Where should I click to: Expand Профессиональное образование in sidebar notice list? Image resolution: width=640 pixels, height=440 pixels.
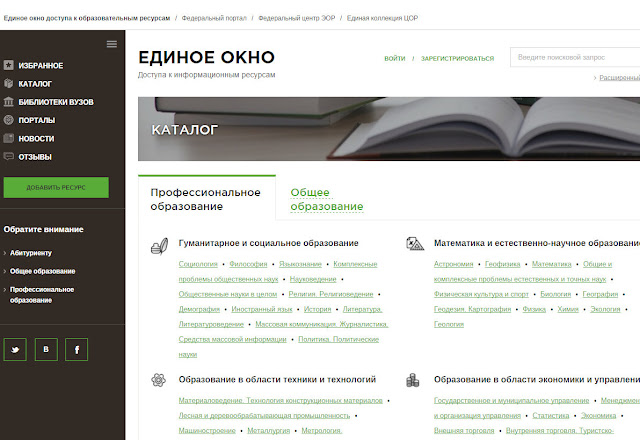pyautogui.click(x=42, y=295)
